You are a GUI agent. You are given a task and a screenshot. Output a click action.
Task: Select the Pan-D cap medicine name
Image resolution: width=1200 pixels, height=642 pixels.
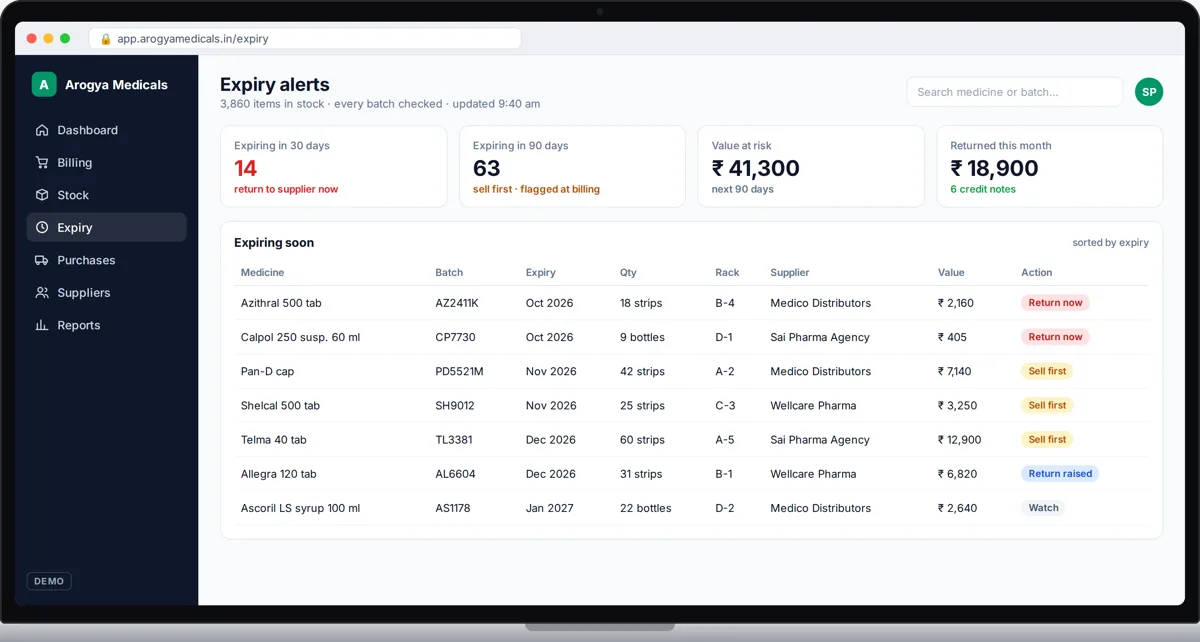[x=267, y=371]
